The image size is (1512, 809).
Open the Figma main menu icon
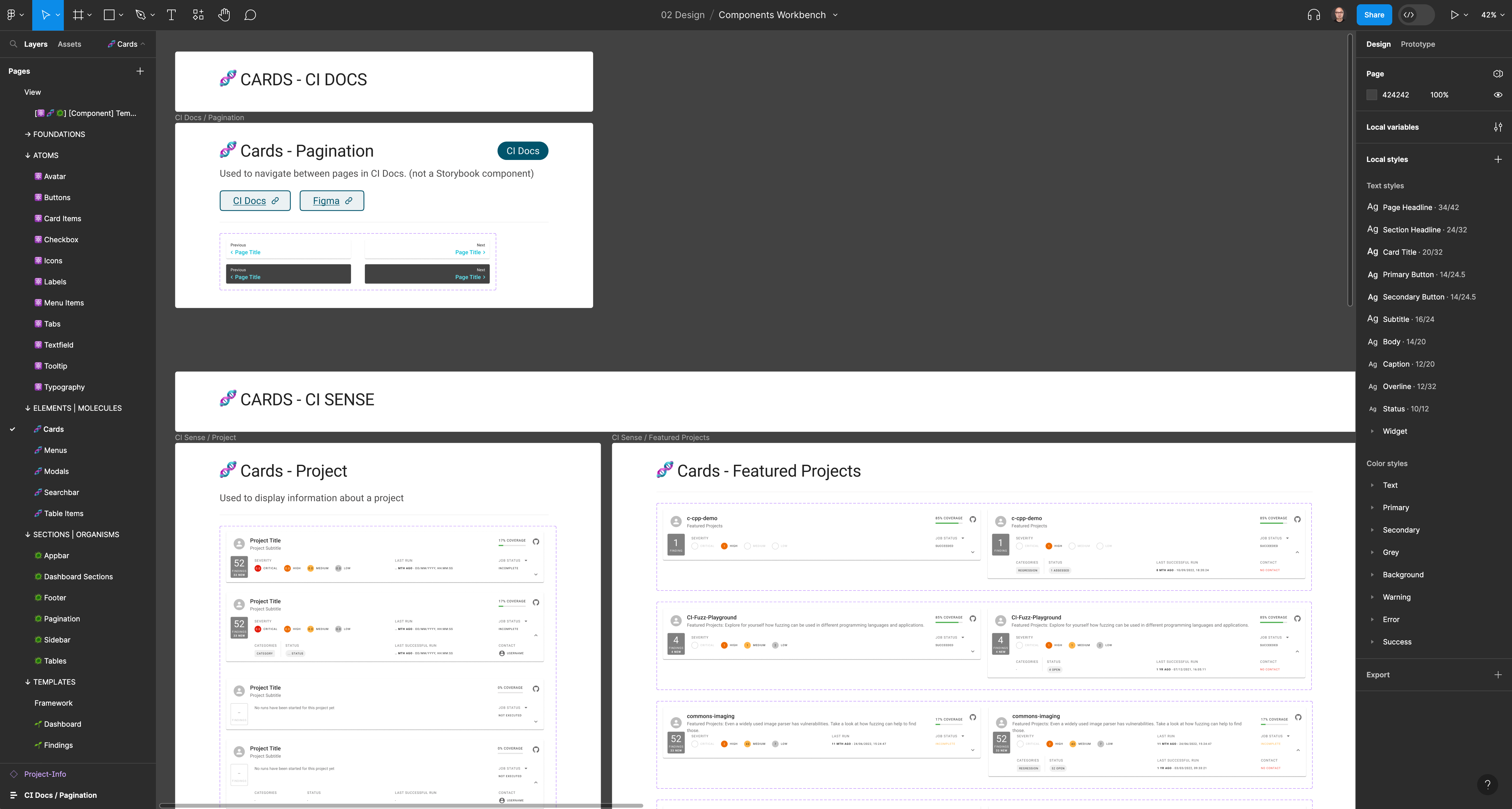tap(11, 15)
